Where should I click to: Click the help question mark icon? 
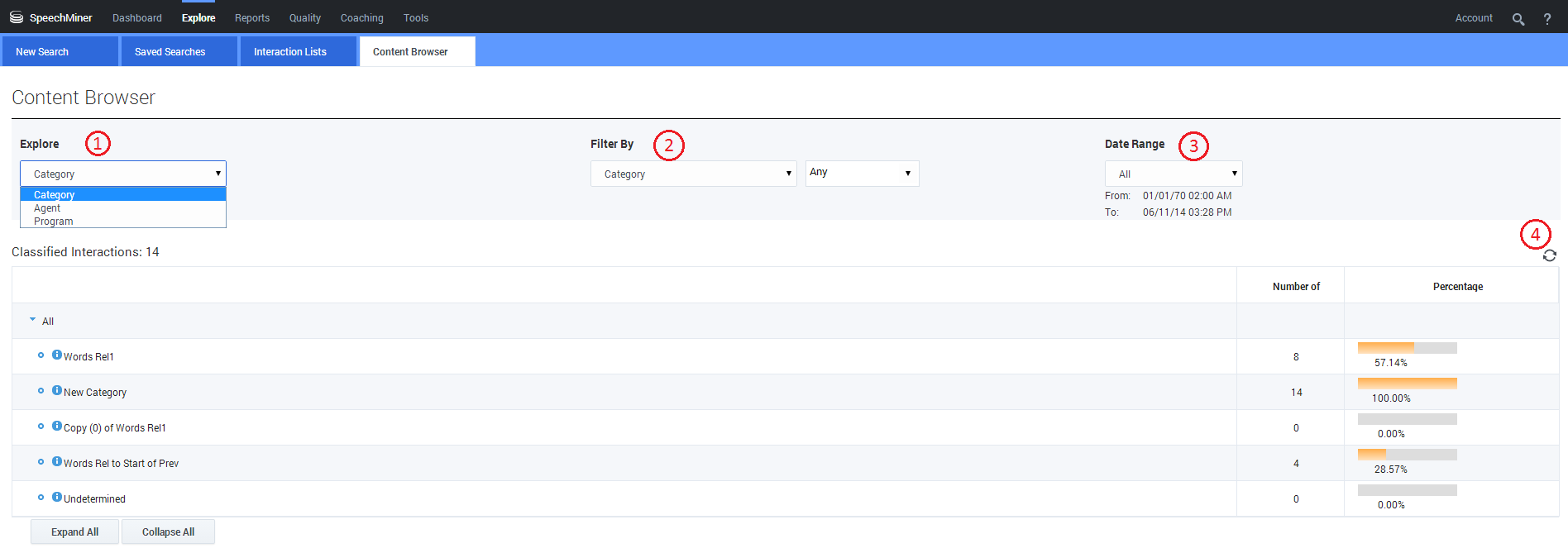[1547, 19]
